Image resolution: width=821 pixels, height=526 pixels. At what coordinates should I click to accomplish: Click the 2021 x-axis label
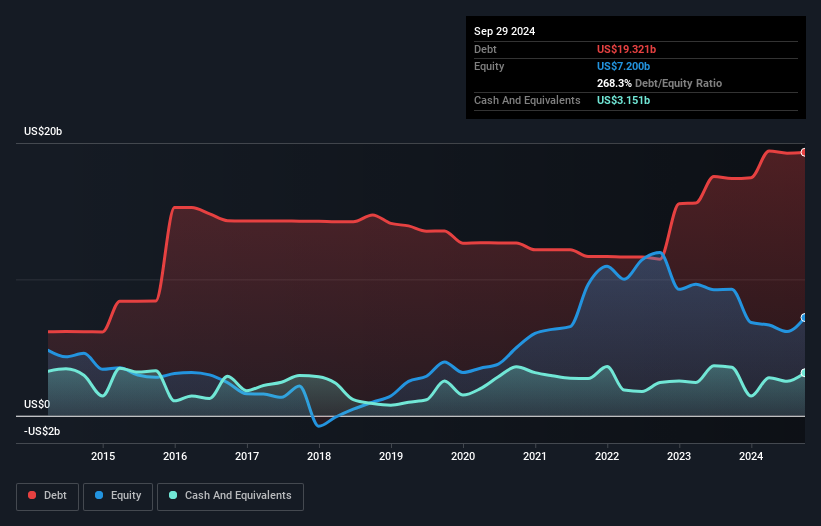point(535,456)
